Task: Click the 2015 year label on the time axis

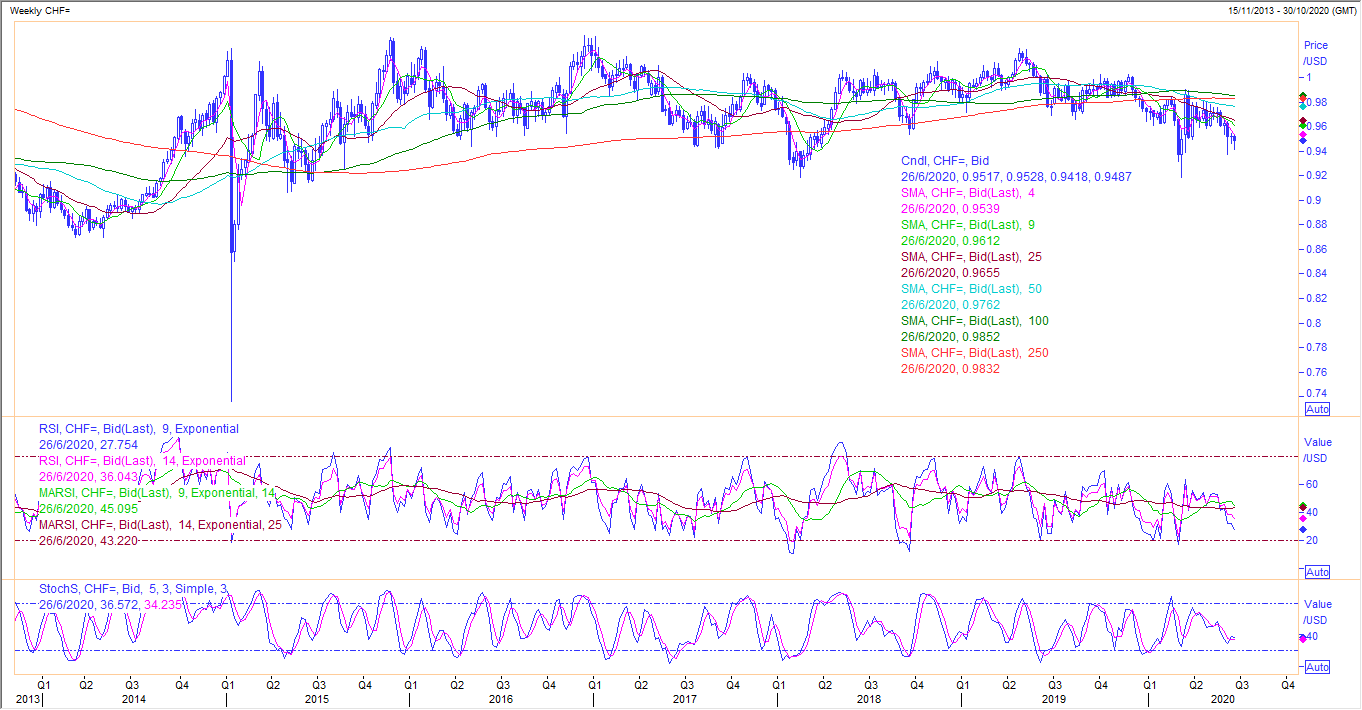Action: coord(318,701)
